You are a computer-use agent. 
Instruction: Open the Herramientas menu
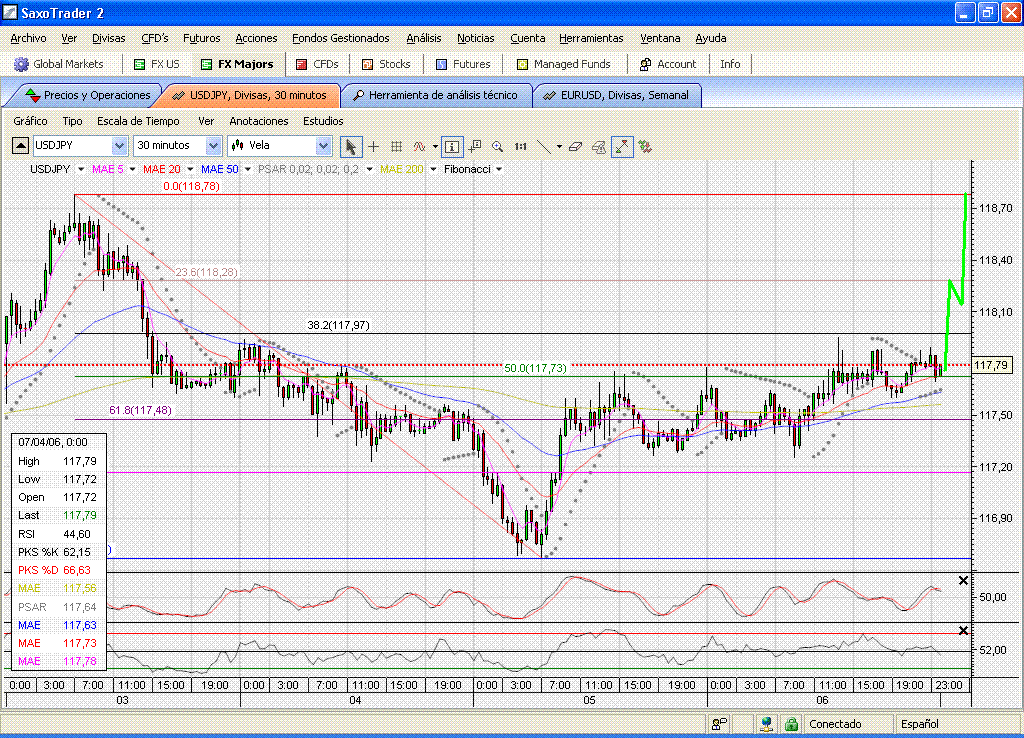[591, 39]
